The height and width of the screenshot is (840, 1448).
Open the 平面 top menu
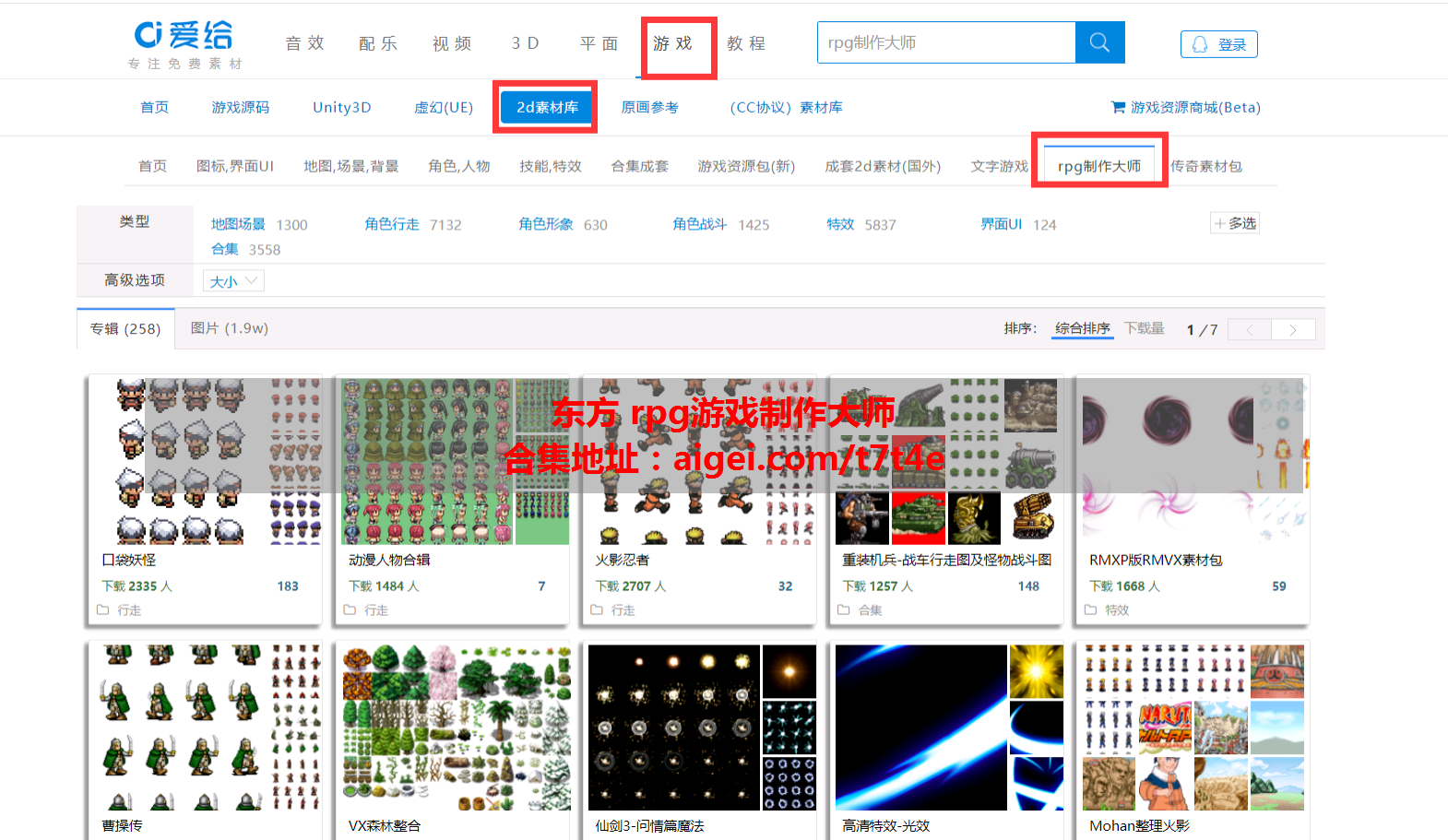[x=599, y=43]
